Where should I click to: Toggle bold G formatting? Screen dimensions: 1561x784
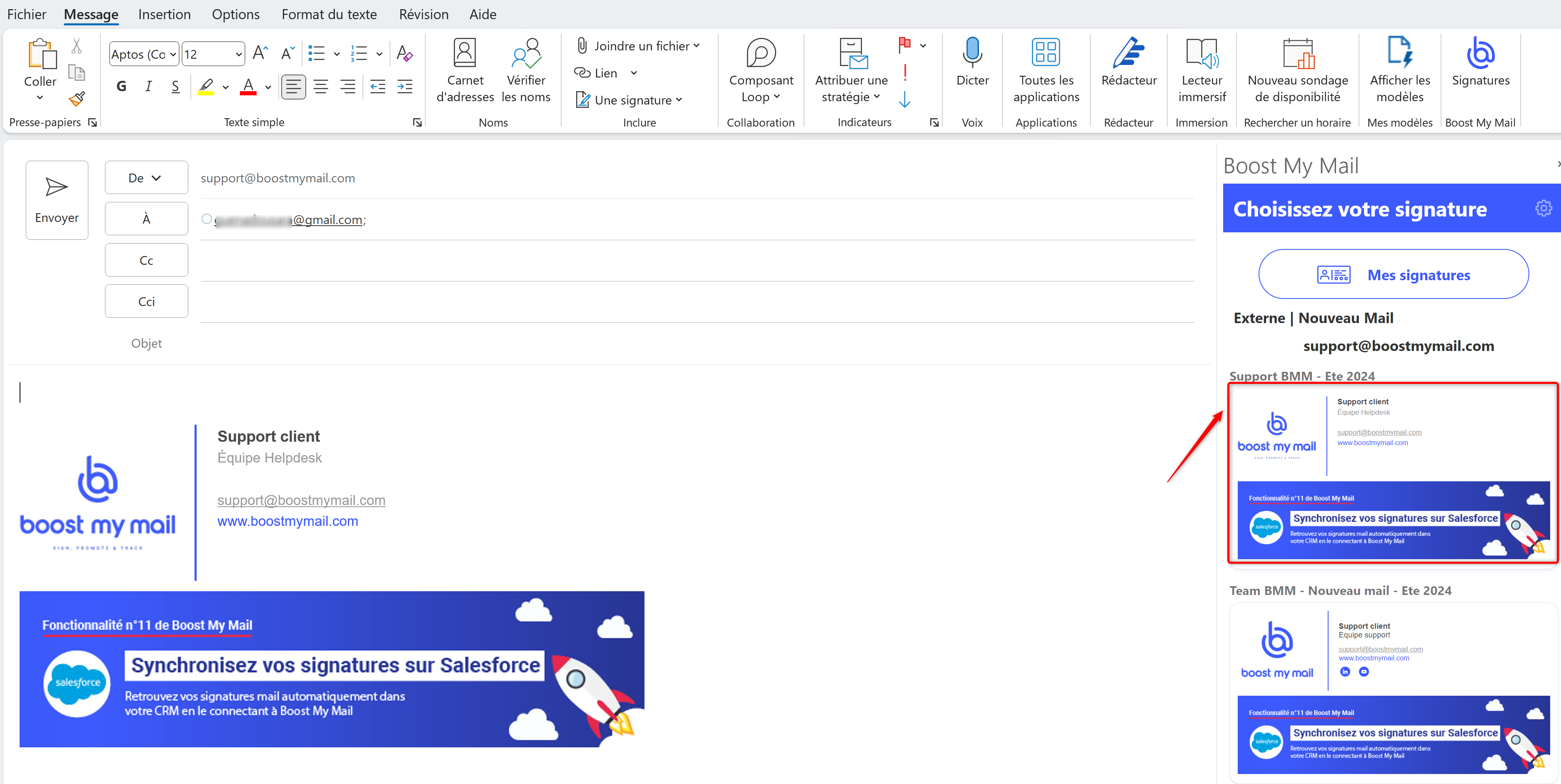coord(121,87)
